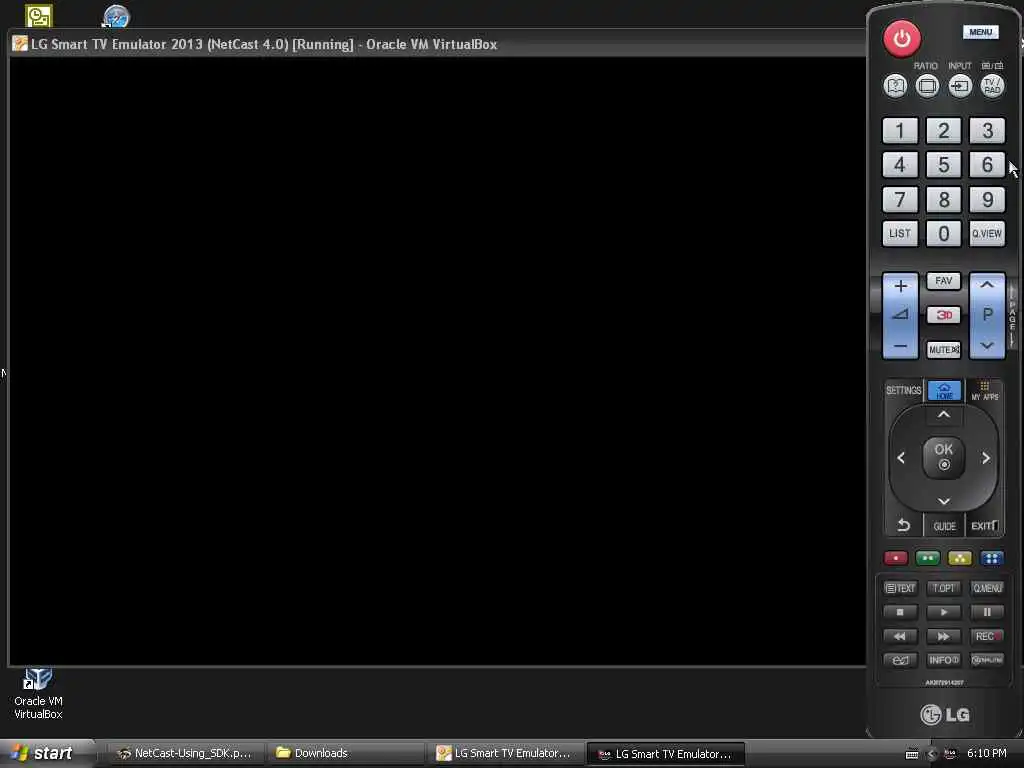Click the stop playback button
This screenshot has width=1024, height=768.
coord(900,613)
